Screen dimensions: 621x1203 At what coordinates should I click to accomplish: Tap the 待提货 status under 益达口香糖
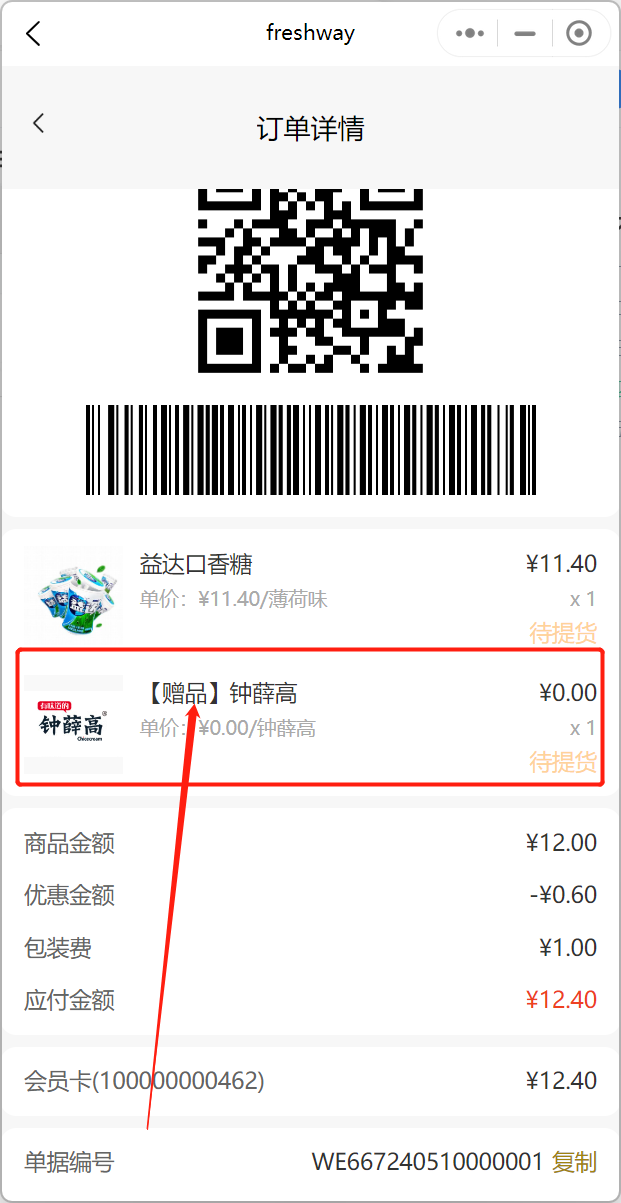pyautogui.click(x=563, y=633)
